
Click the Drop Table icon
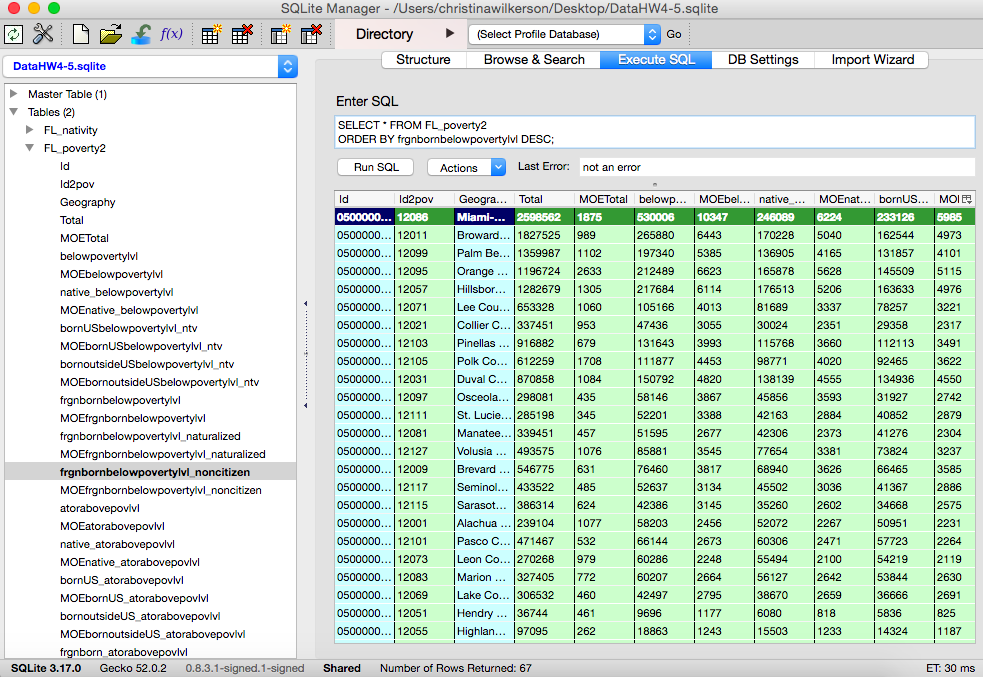point(242,34)
